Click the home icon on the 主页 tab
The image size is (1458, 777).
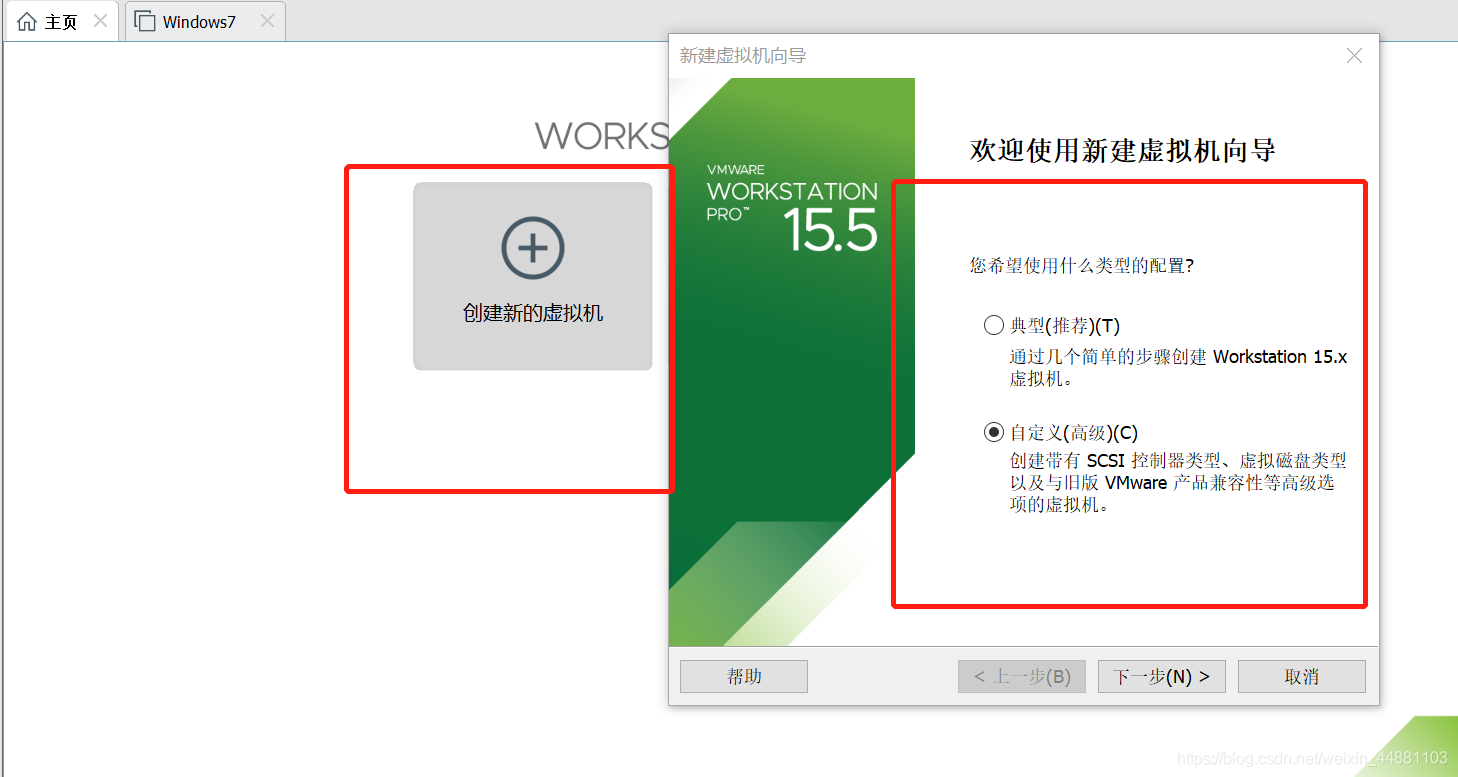[x=27, y=21]
